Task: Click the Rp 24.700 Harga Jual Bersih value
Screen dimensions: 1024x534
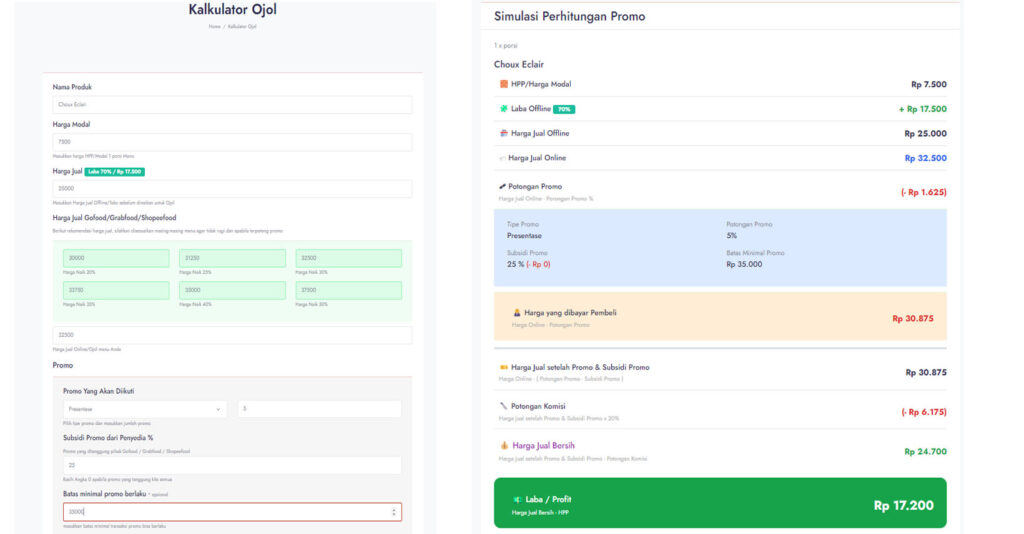Action: 925,451
